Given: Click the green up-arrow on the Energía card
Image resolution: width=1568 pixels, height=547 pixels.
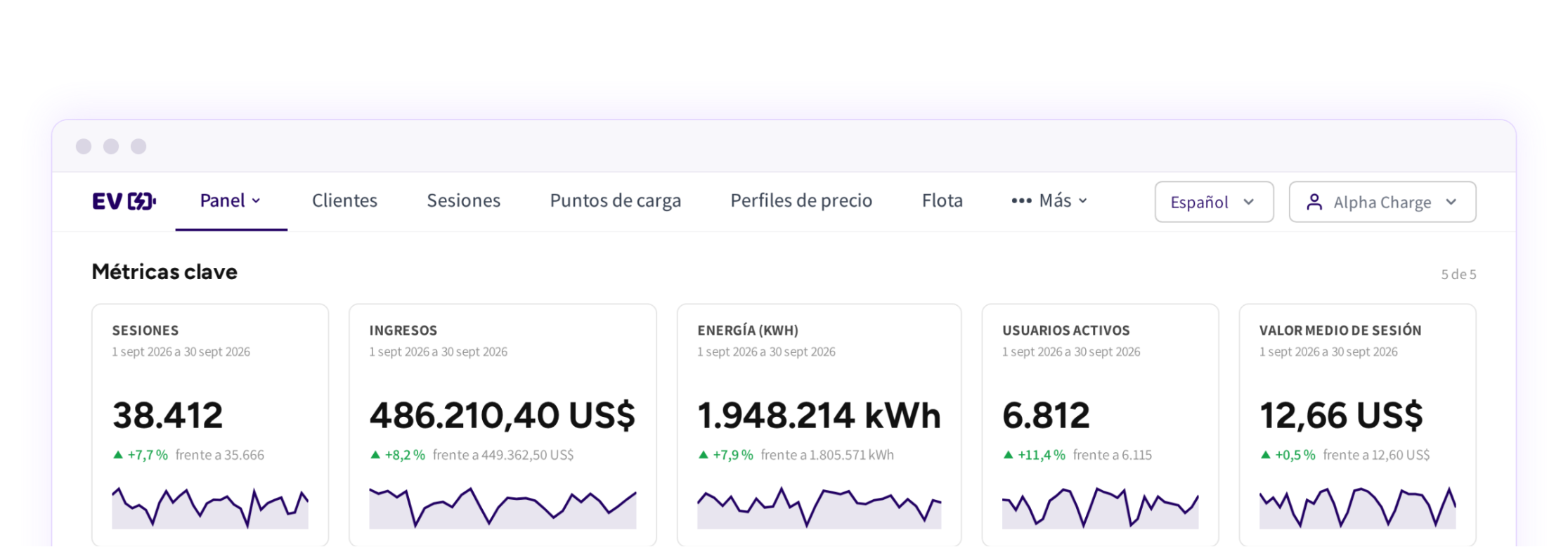Looking at the screenshot, I should click(703, 455).
